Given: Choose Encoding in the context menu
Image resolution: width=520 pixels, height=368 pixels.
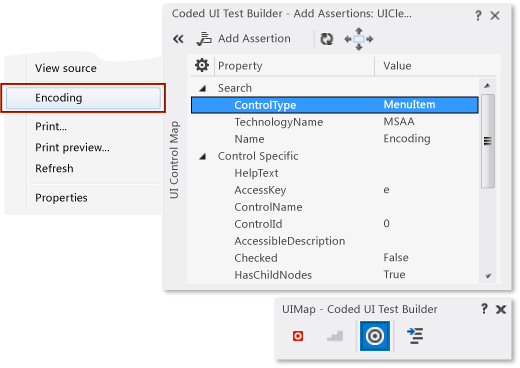Looking at the screenshot, I should tap(83, 98).
